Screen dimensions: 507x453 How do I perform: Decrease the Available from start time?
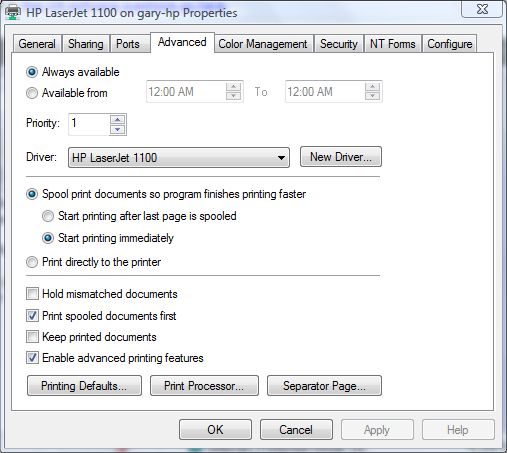click(x=233, y=96)
